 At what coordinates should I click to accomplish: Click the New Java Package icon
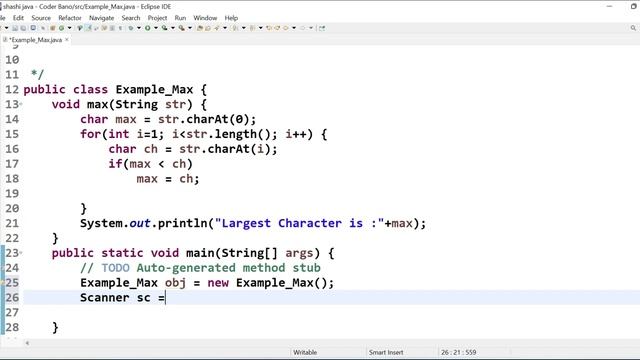[53, 28]
